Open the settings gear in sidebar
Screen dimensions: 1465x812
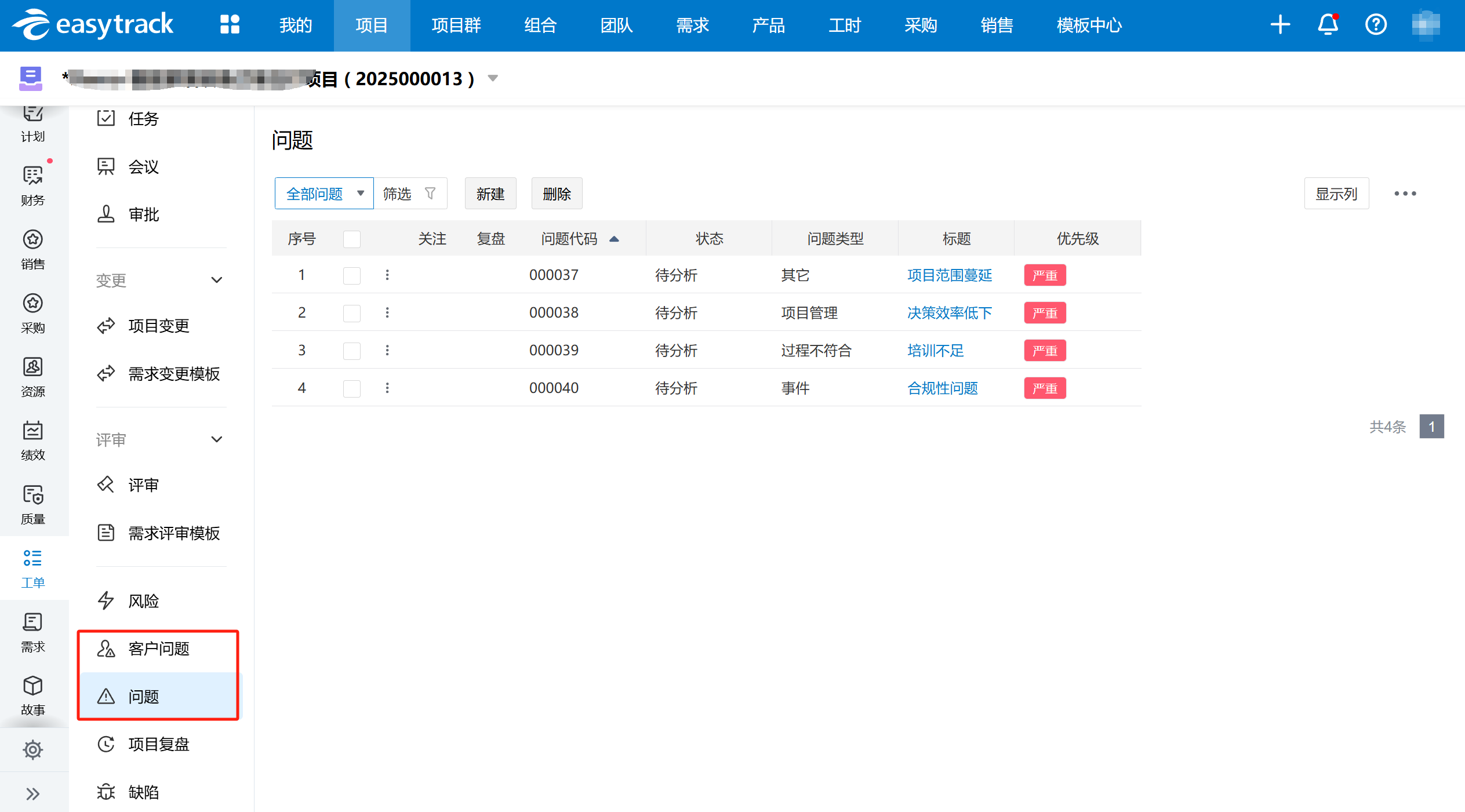(33, 749)
